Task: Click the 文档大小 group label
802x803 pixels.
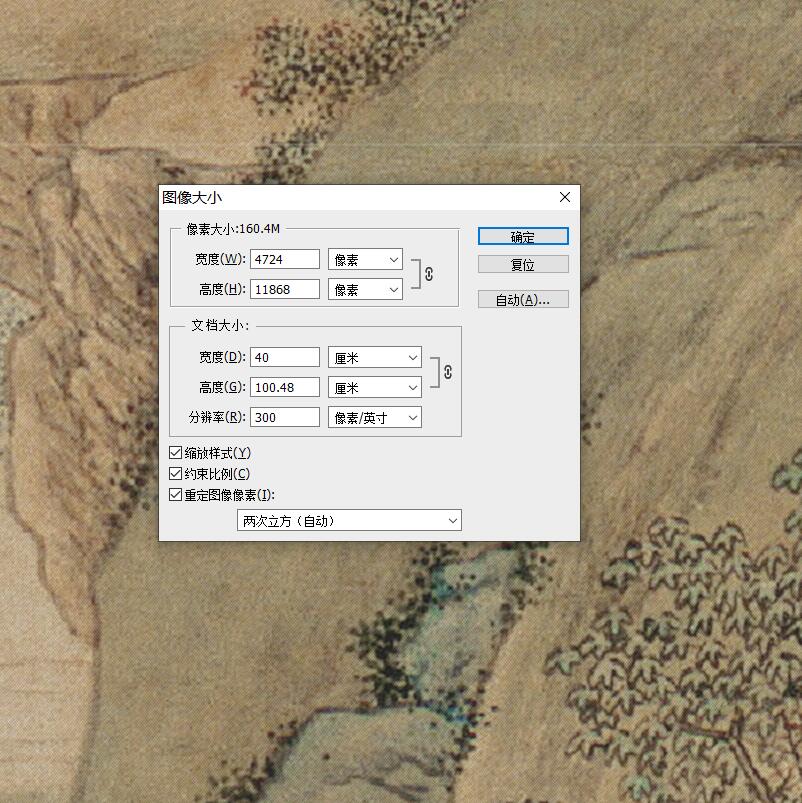Action: click(220, 325)
